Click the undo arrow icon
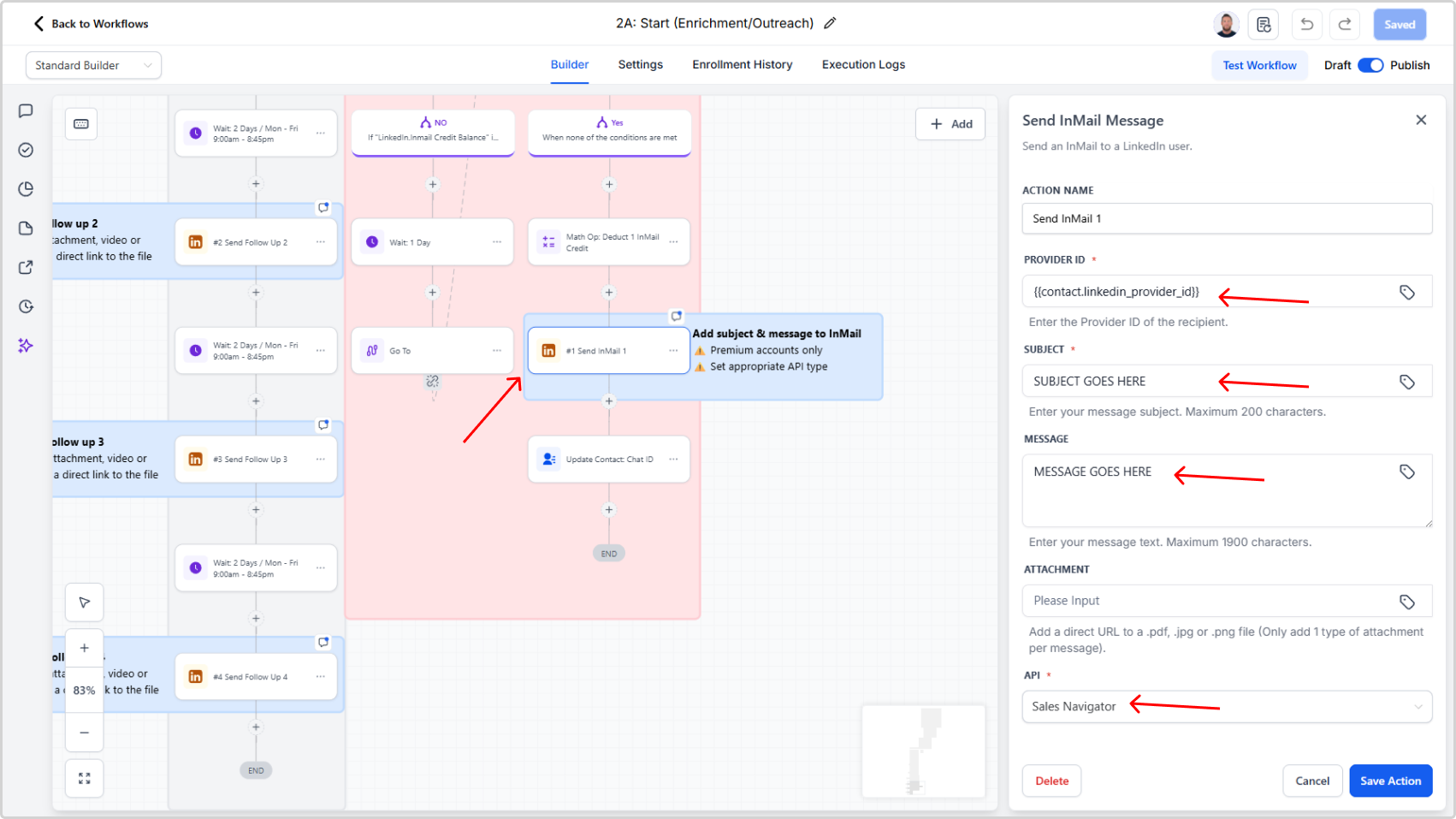This screenshot has height=819, width=1456. [1306, 24]
